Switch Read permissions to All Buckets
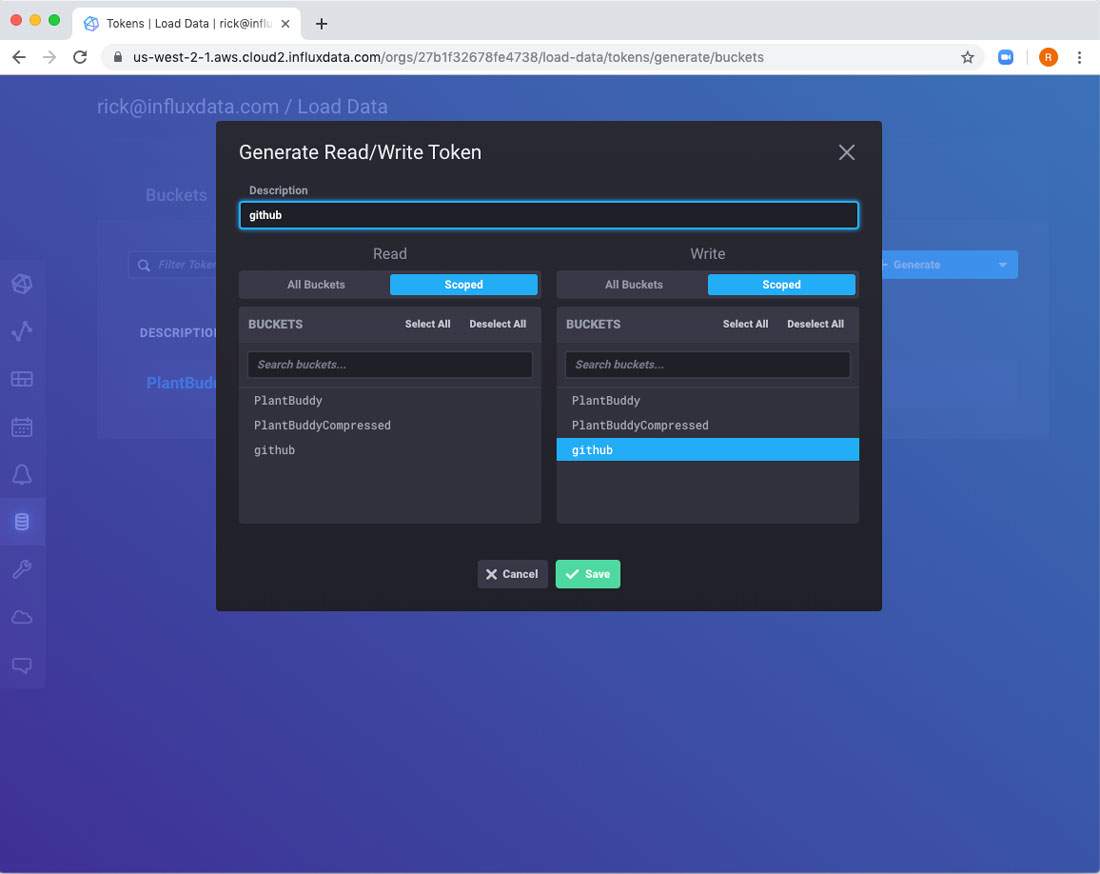Viewport: 1100px width, 874px height. tap(316, 285)
